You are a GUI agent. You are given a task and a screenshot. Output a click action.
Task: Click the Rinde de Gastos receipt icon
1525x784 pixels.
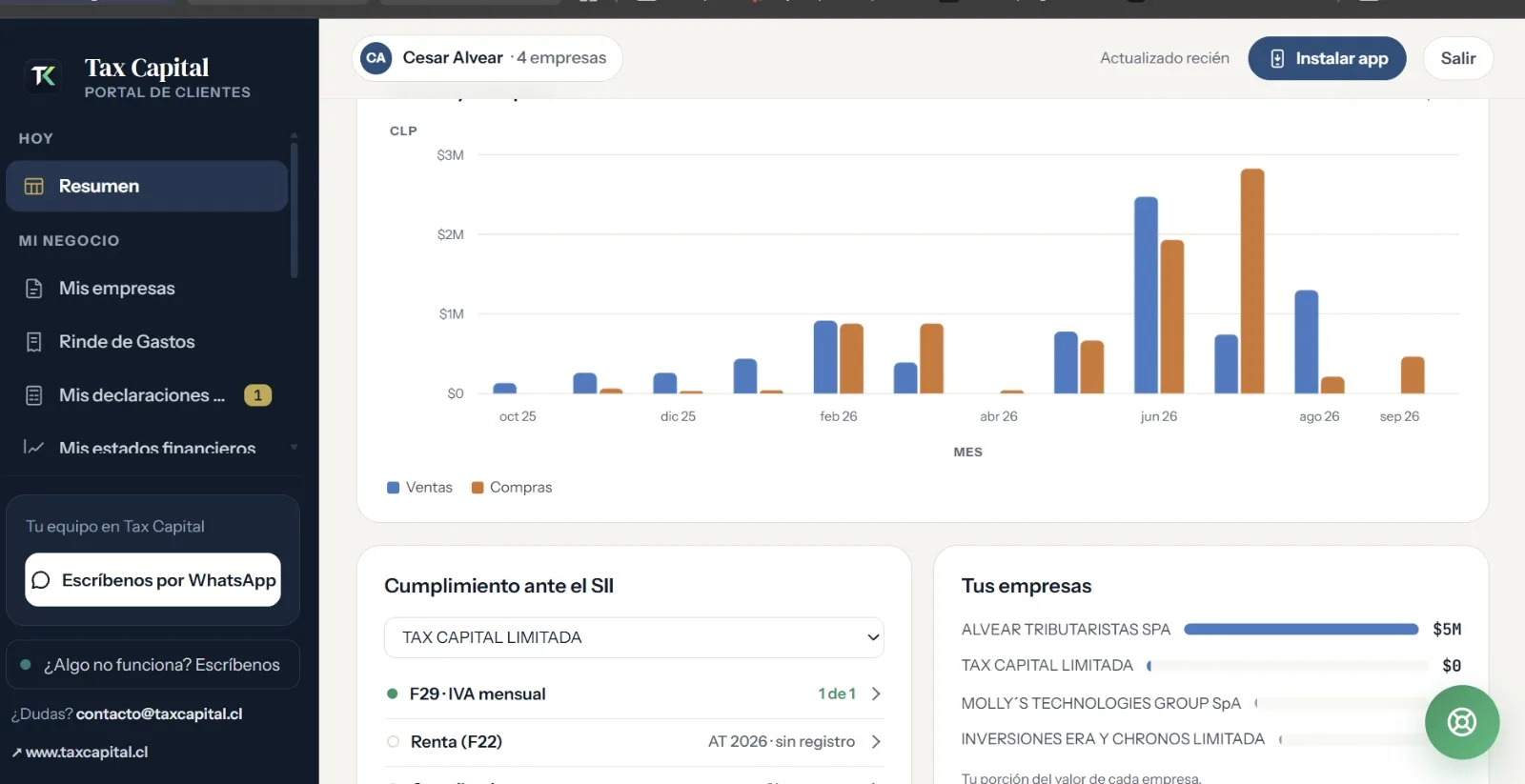point(34,342)
